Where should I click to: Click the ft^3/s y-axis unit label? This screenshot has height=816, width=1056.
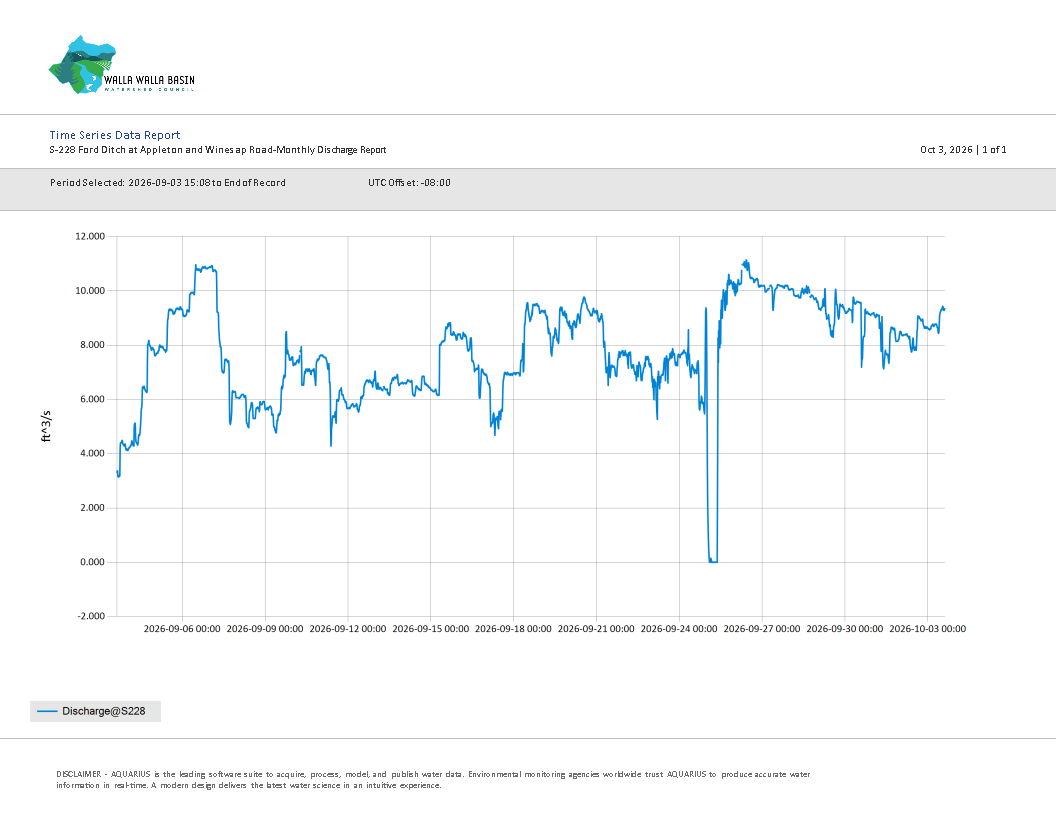[x=46, y=426]
